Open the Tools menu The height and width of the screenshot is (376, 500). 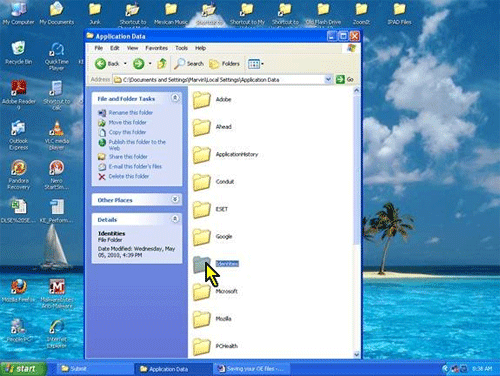182,48
